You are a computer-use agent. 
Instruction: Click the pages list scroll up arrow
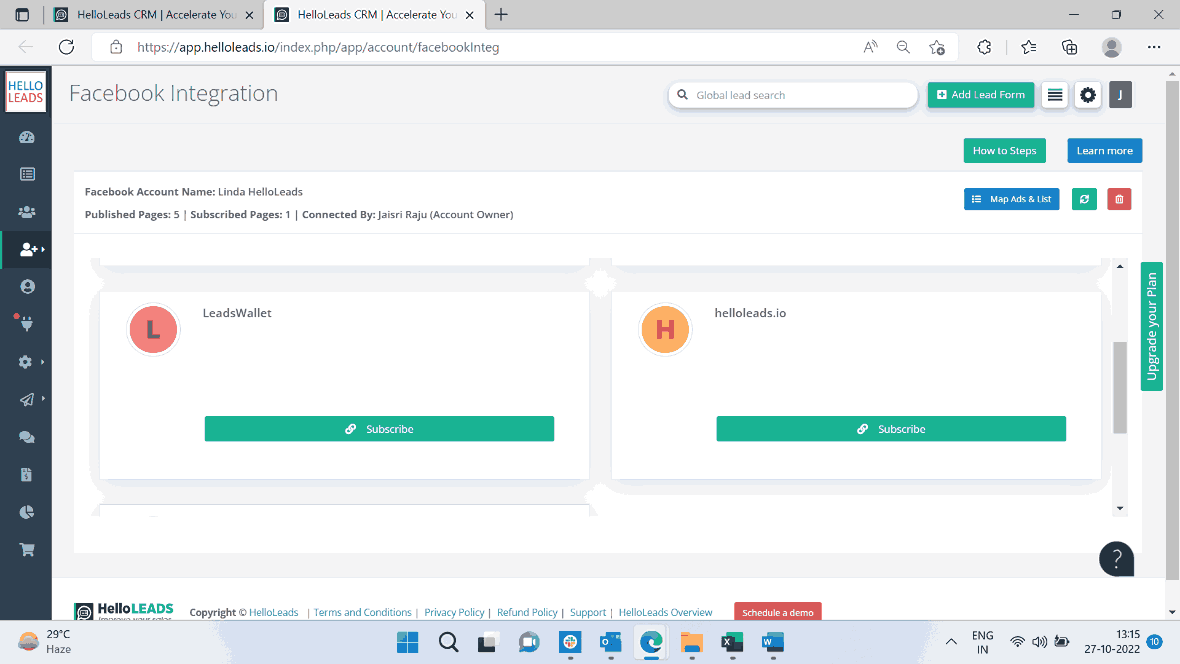[x=1120, y=267]
